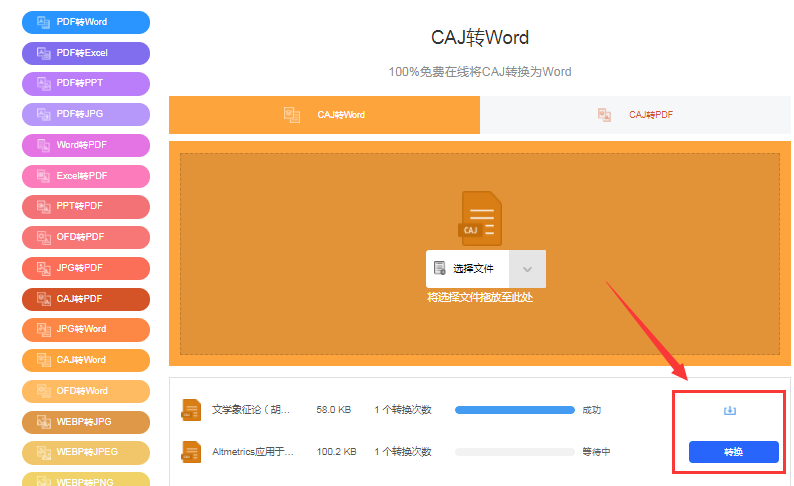
Task: Go to PPT转PDF in the sidebar
Action: [x=86, y=207]
